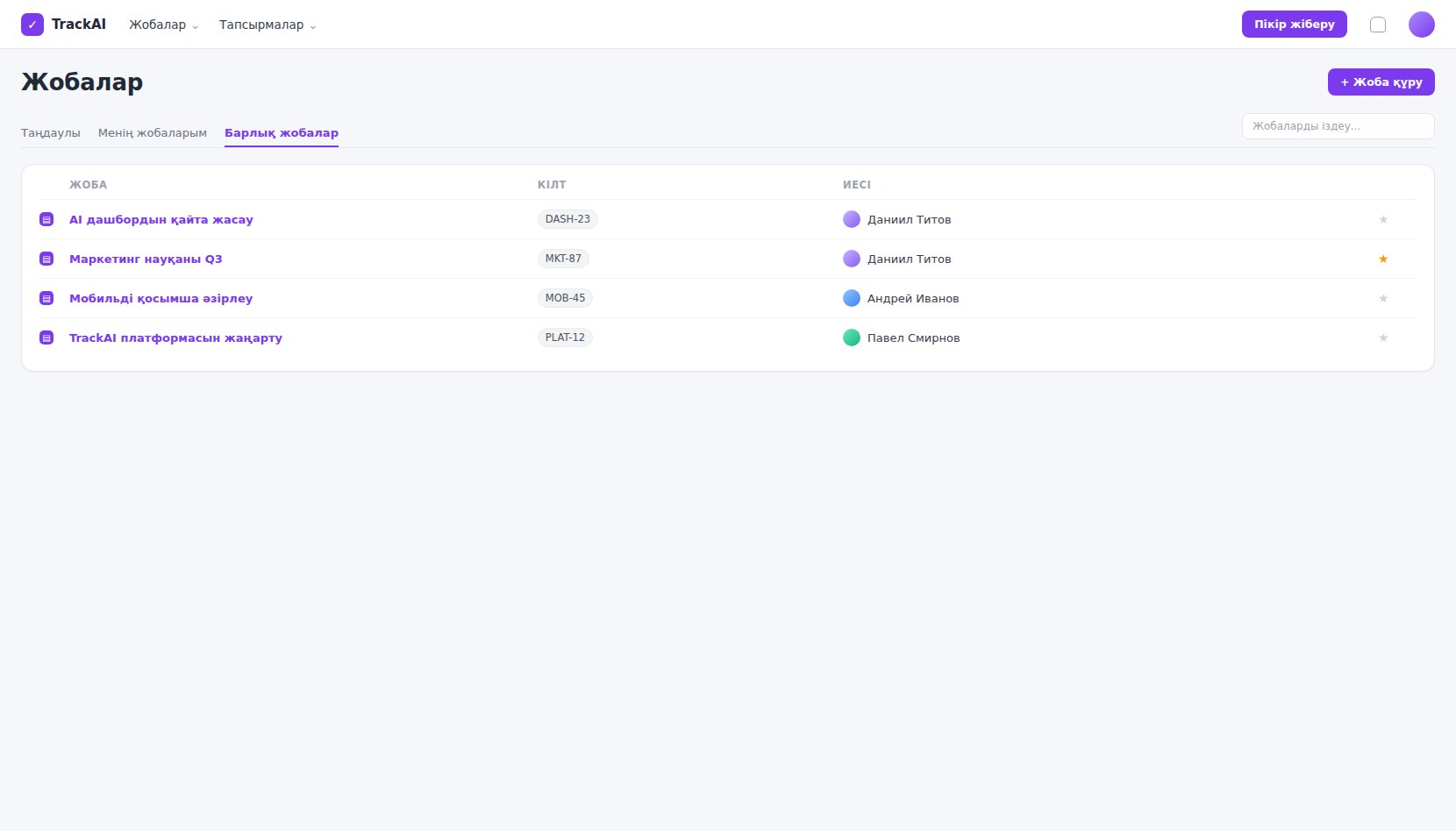Image resolution: width=1456 pixels, height=831 pixels.
Task: Click the MKT-87 key badge
Action: coord(563,259)
